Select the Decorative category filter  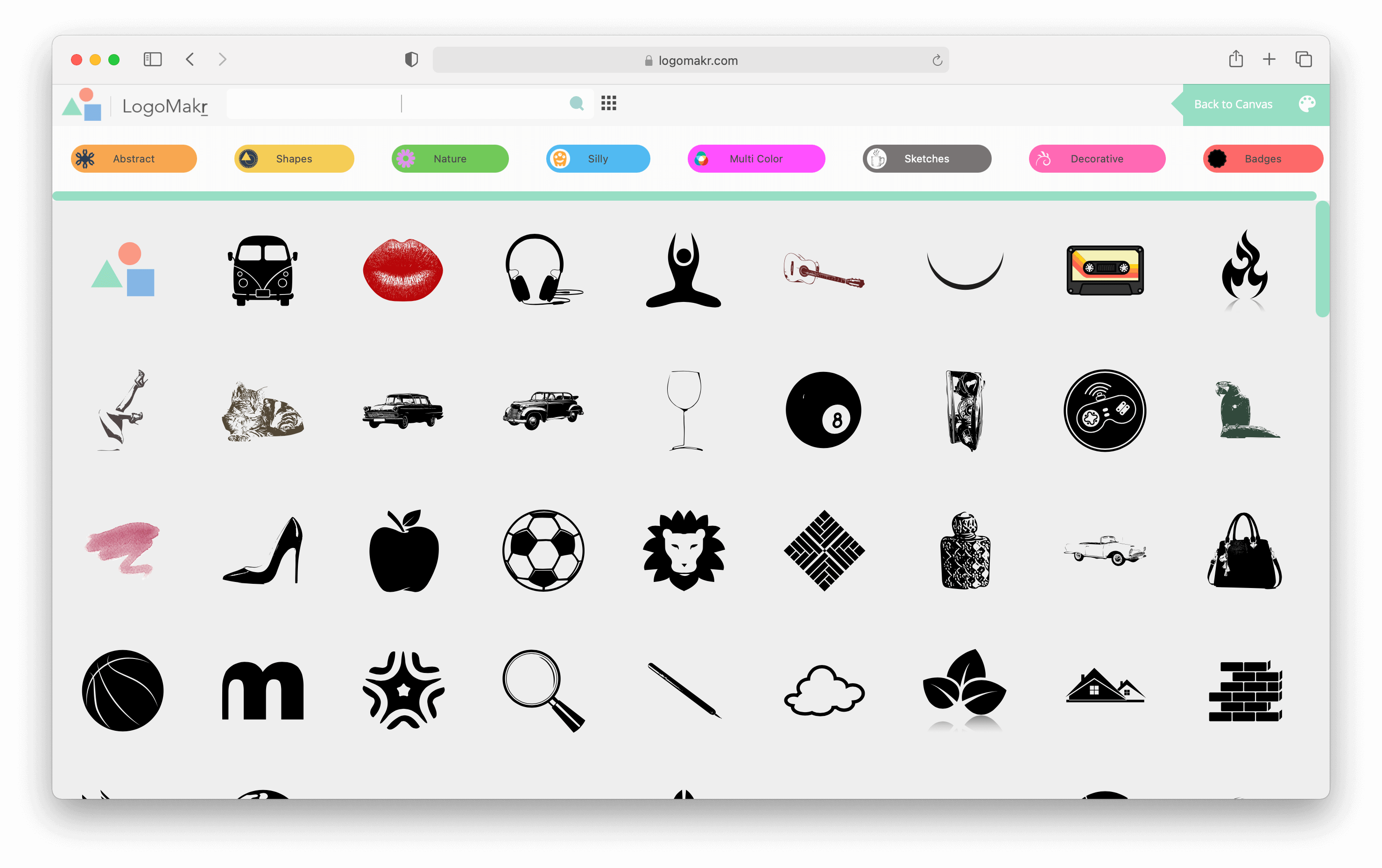point(1097,158)
